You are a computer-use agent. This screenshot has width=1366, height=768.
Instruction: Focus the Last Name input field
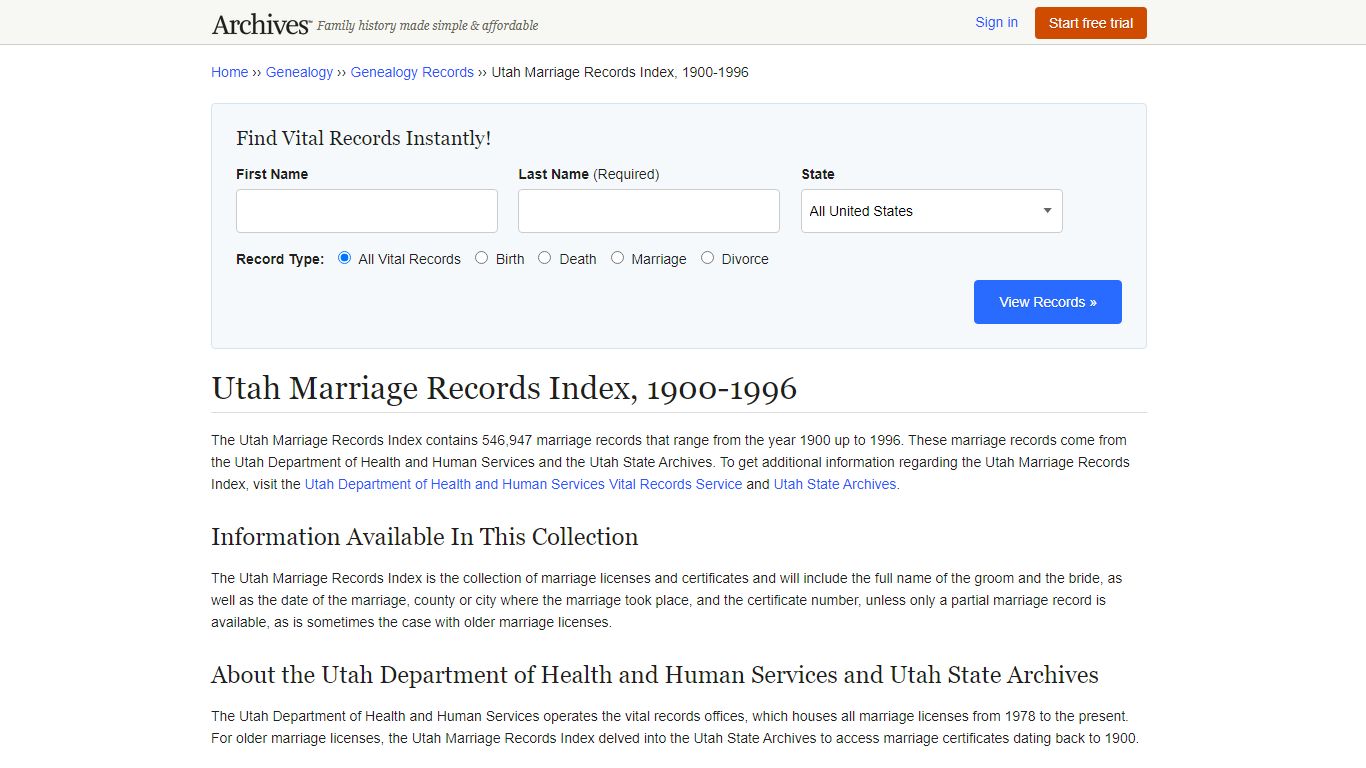tap(649, 211)
